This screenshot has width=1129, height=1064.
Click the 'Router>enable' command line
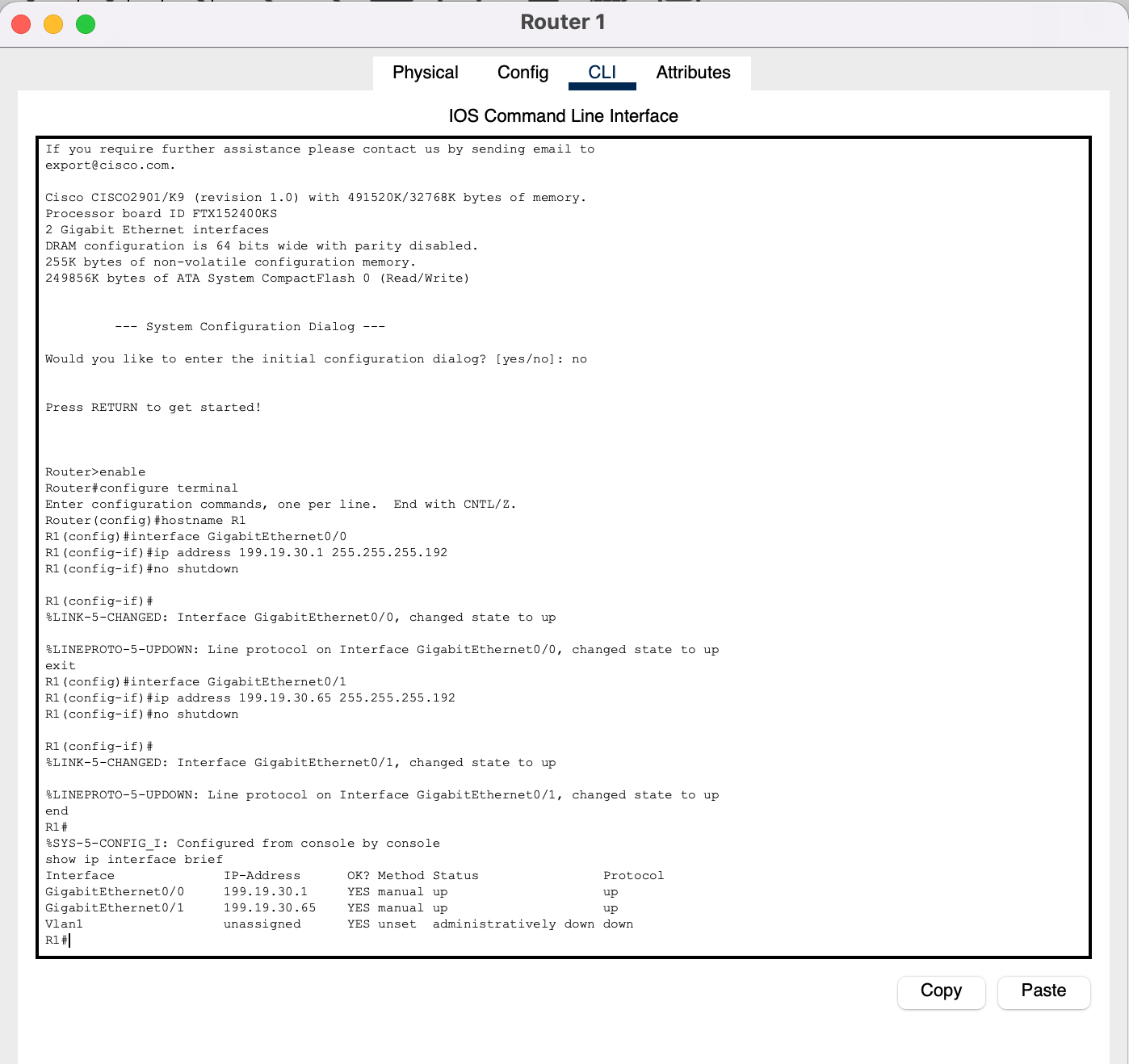click(95, 472)
